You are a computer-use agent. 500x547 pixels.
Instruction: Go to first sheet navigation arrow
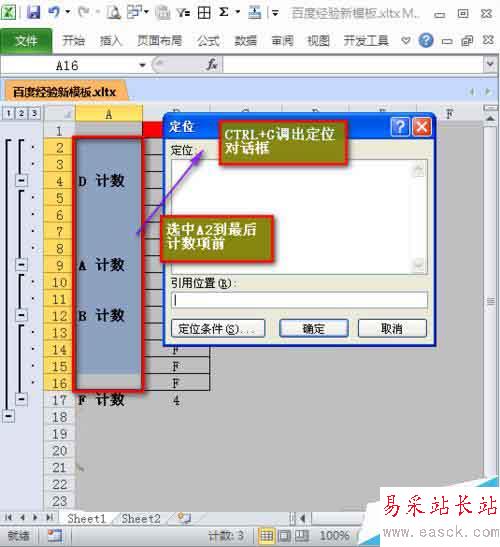[x=8, y=517]
